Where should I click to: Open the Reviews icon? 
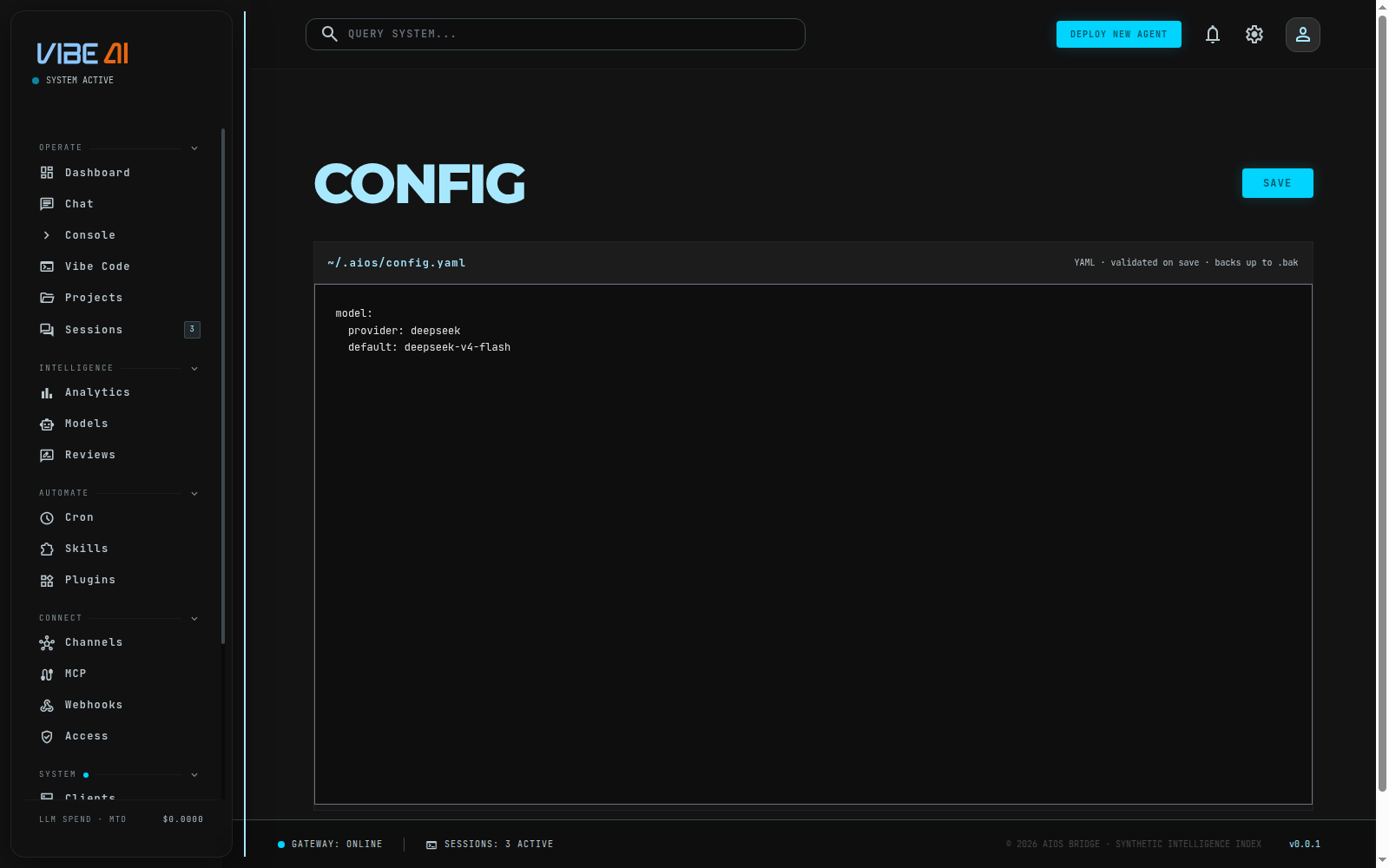point(47,455)
